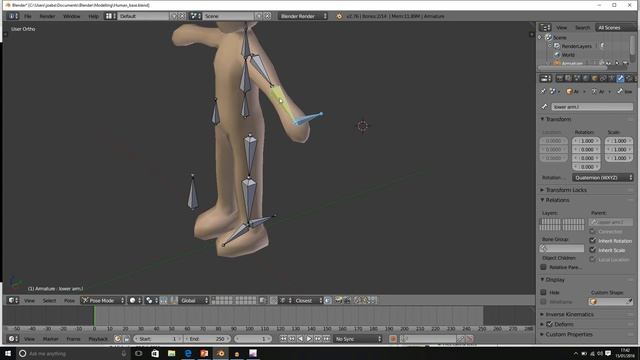Open the Render properties tab icon
This screenshot has height=360, width=640.
click(559, 78)
